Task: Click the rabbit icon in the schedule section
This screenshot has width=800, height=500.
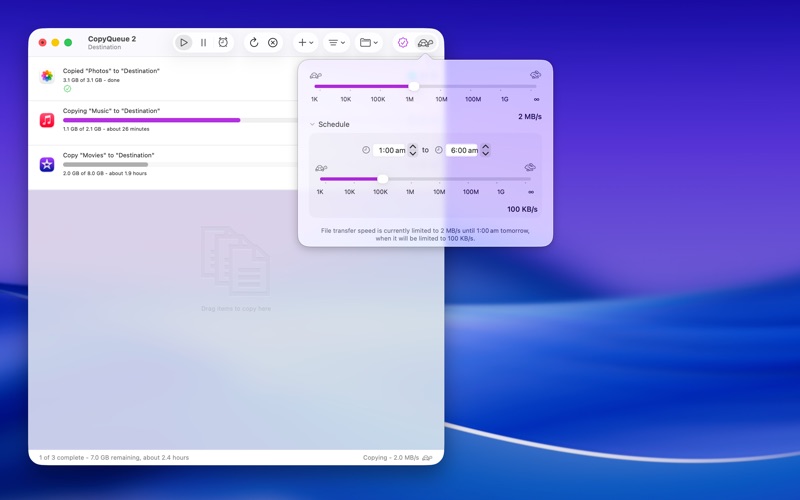Action: [530, 167]
